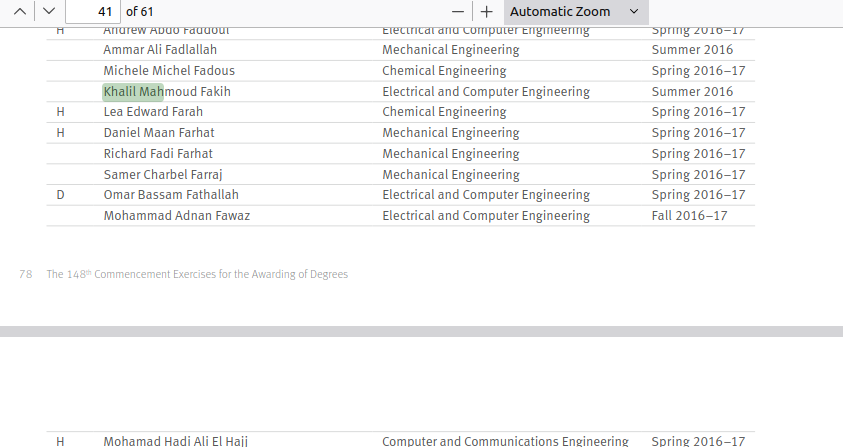843x447 pixels.
Task: Click Chemical Engineering in Michele Michel Fadous row
Action: [444, 71]
